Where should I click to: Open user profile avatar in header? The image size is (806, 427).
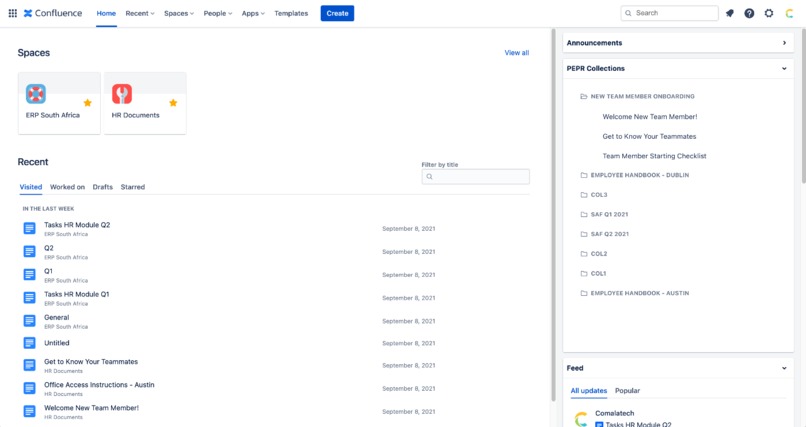789,13
